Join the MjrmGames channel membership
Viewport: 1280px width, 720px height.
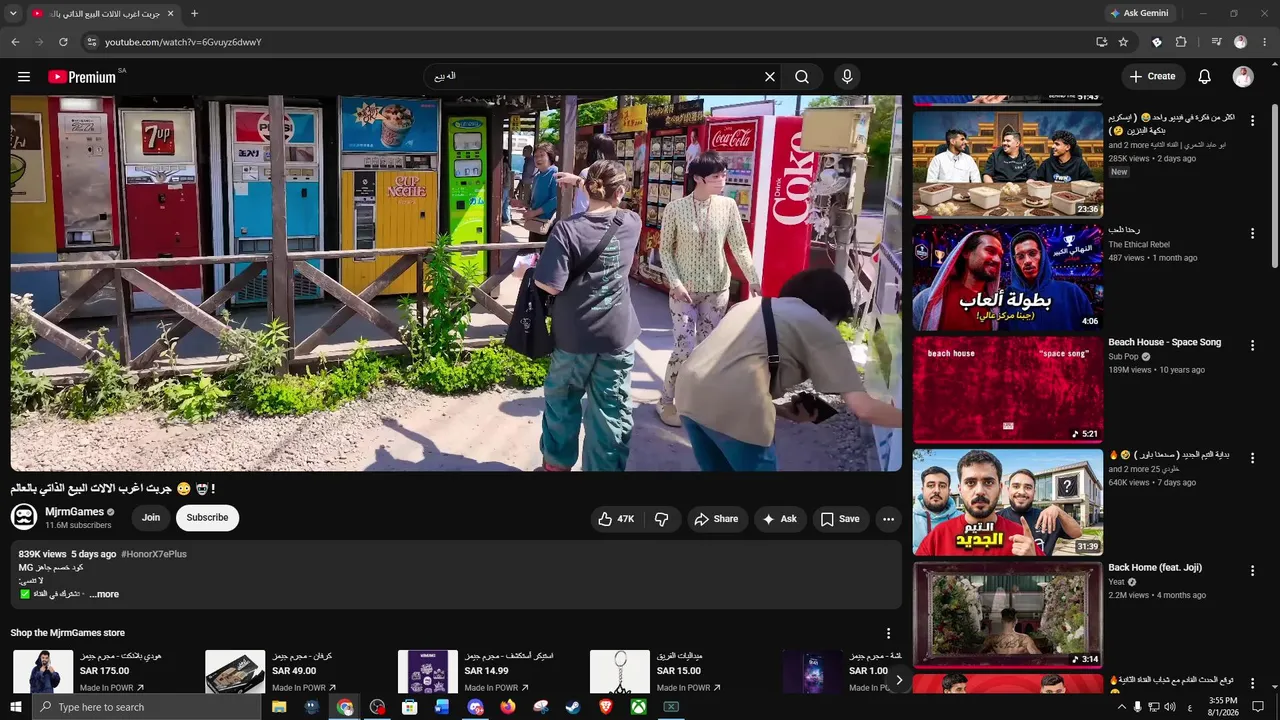[x=151, y=518]
